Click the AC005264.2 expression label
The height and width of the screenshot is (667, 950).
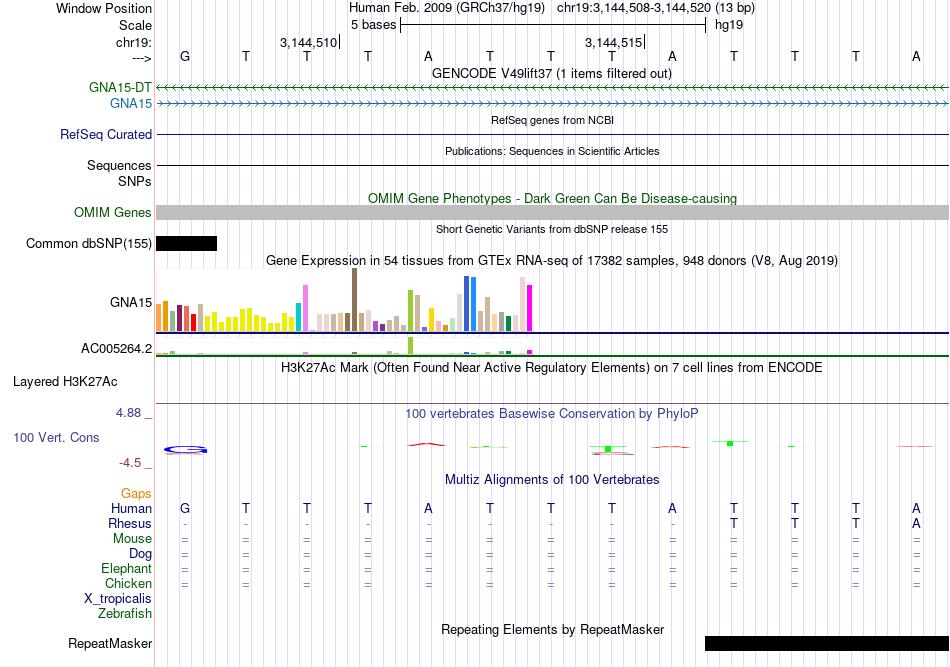point(116,349)
